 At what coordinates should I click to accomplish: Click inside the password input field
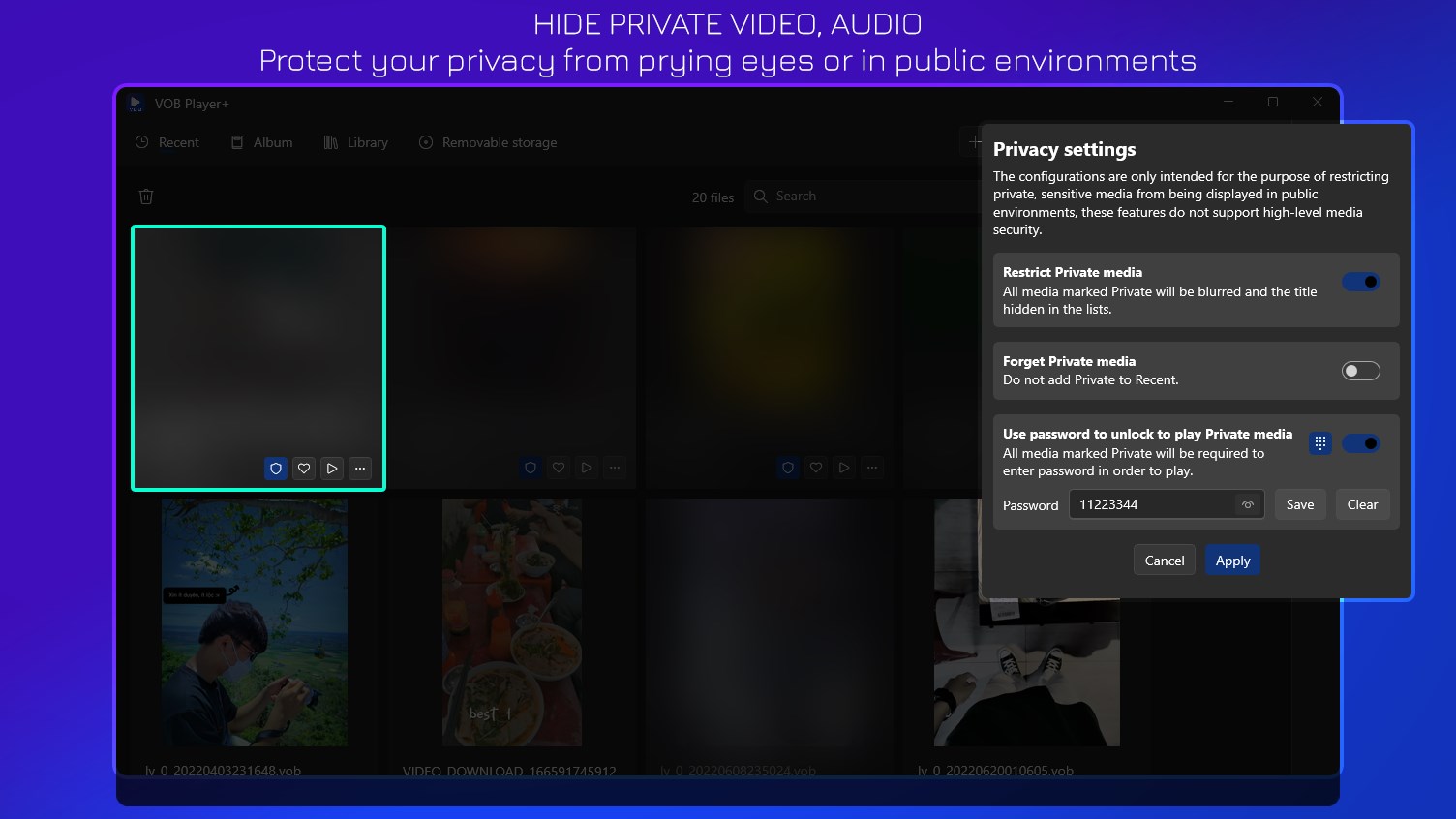(1152, 504)
